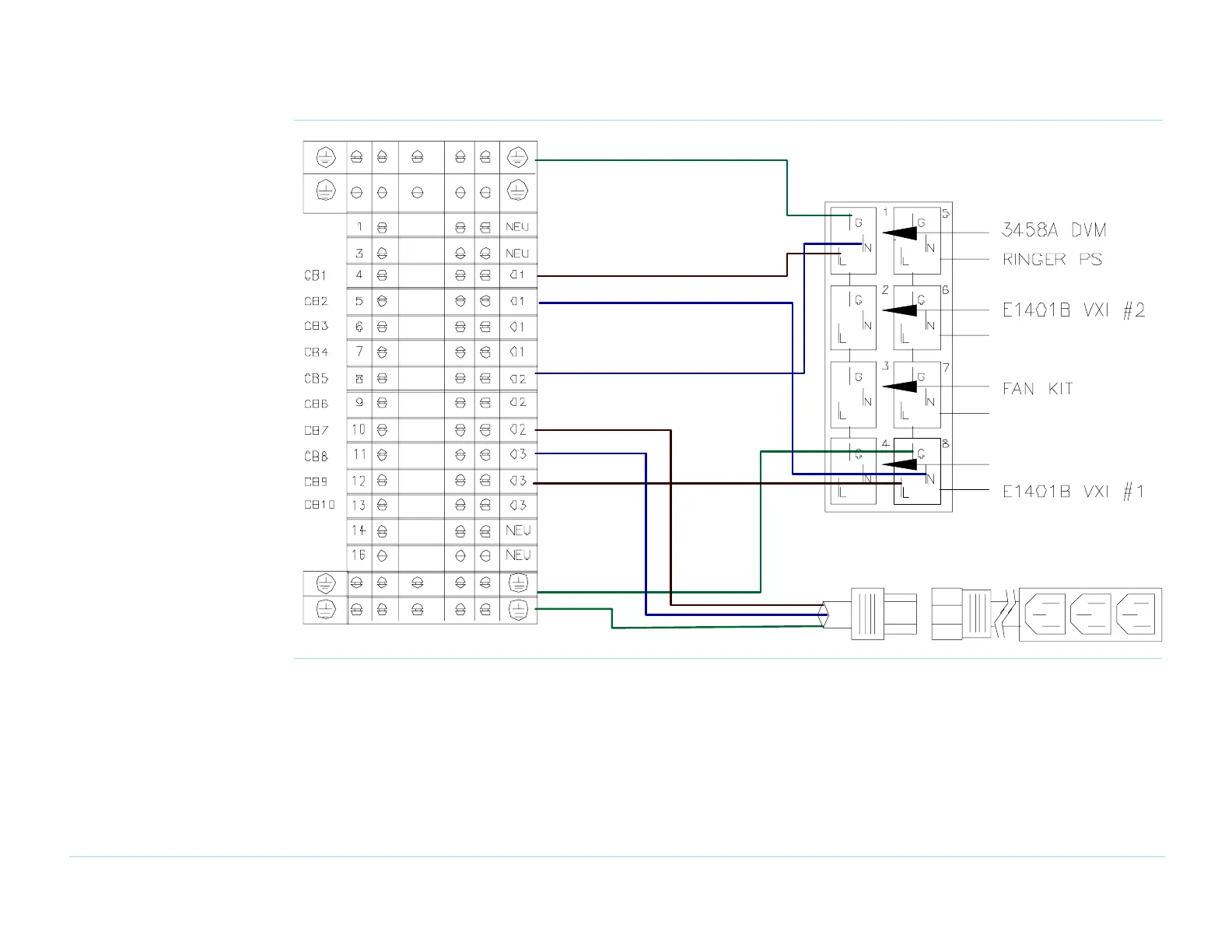Screen dimensions: 1232x952
Task: Click terminal number 14 in the terminal strip
Action: pyautogui.click(x=358, y=530)
